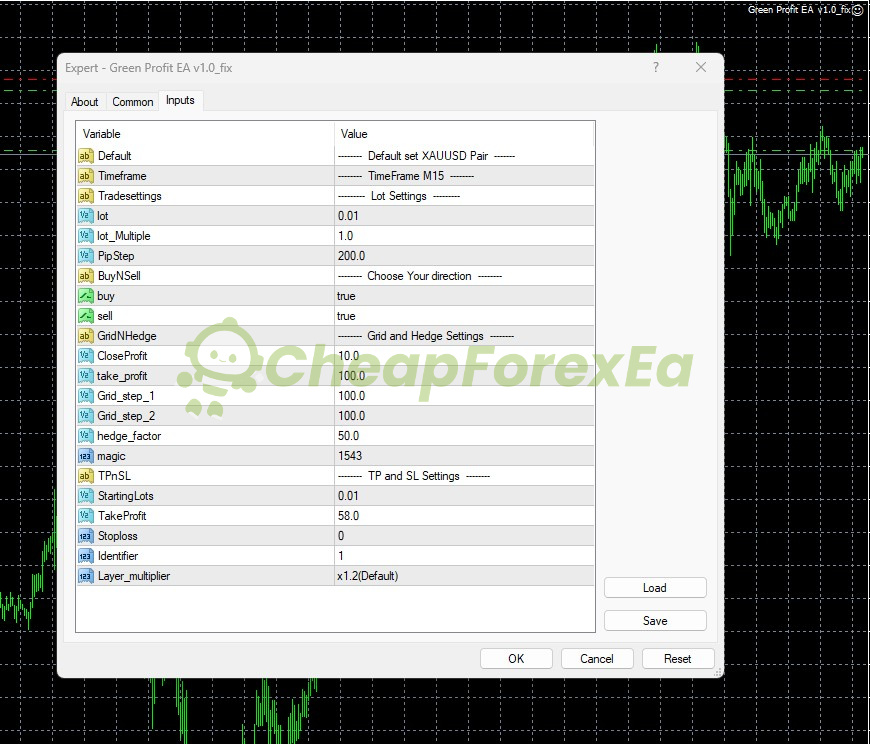This screenshot has height=744, width=870.
Task: Load a preset with the Load button
Action: pos(655,588)
